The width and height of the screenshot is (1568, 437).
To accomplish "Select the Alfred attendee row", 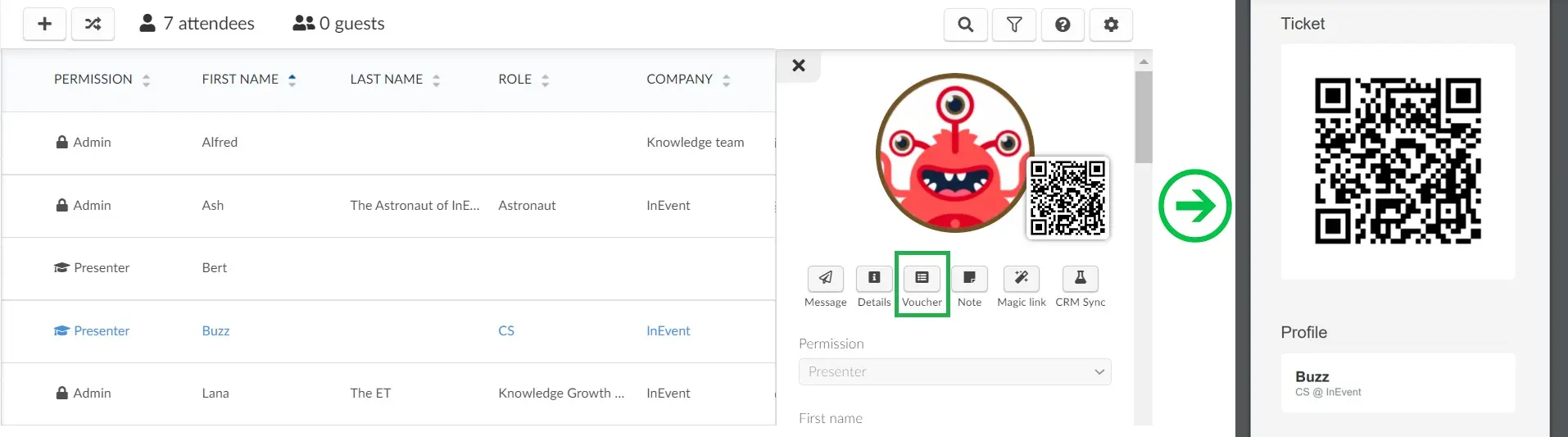I will click(x=388, y=143).
